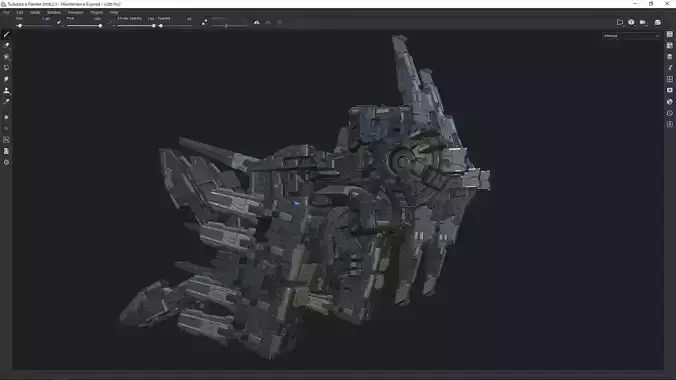Screen dimensions: 676x380
Task: Open the second panel icon in right dock
Action: click(x=670, y=45)
